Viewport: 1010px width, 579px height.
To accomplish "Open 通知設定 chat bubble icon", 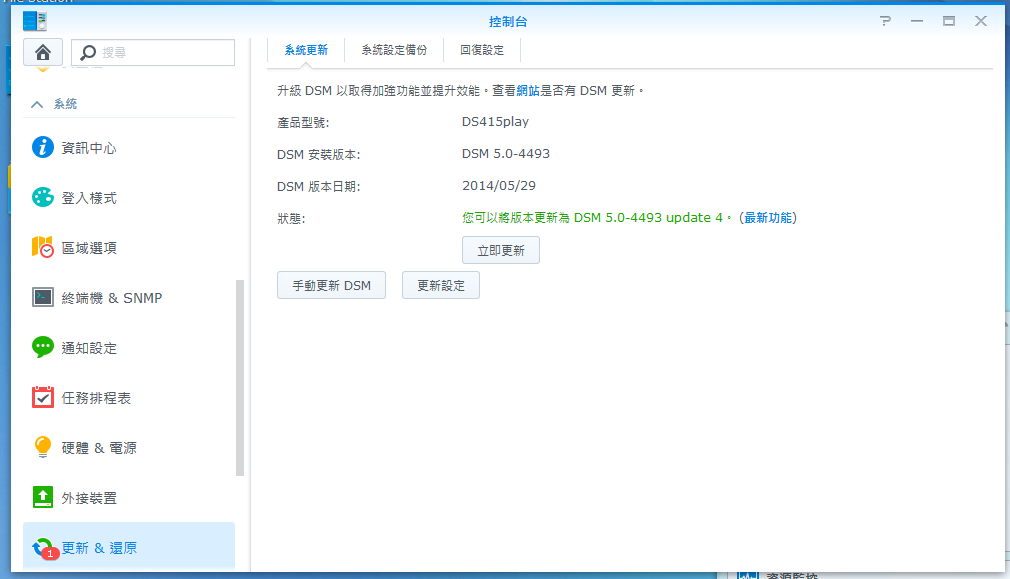I will tap(43, 348).
